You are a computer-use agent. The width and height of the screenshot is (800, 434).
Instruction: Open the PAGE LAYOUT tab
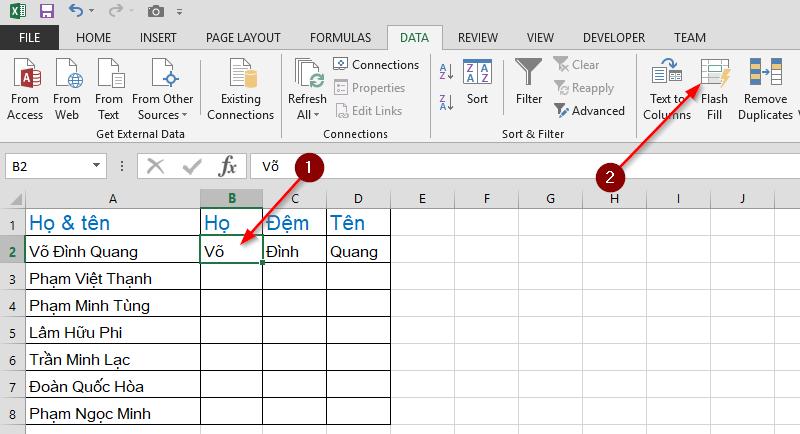pos(243,38)
